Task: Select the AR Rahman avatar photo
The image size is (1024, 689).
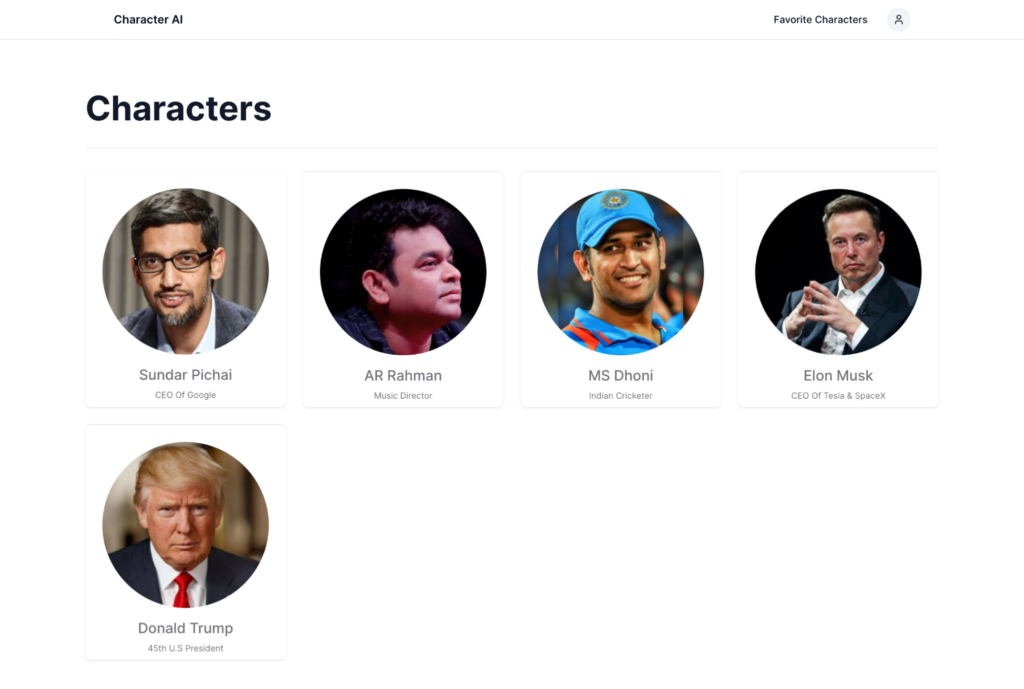Action: [x=403, y=272]
